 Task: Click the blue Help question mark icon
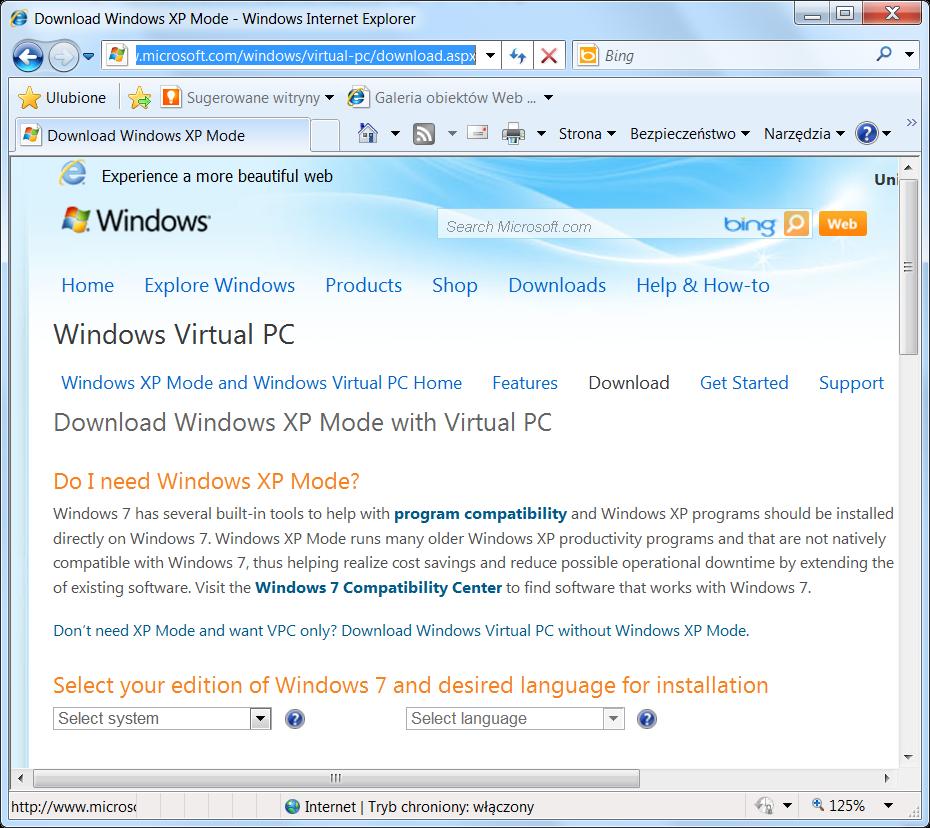click(x=867, y=133)
